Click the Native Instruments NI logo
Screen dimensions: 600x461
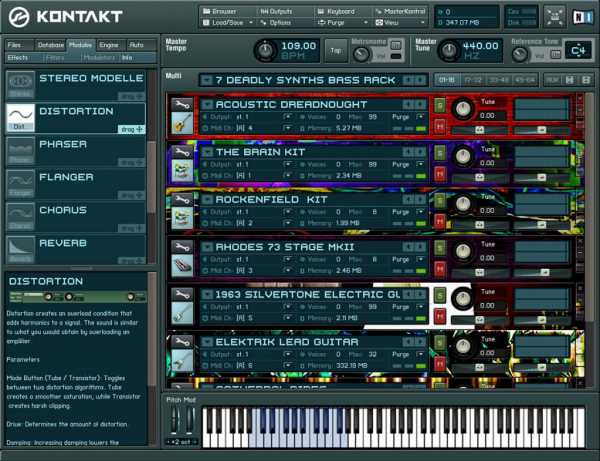[582, 17]
